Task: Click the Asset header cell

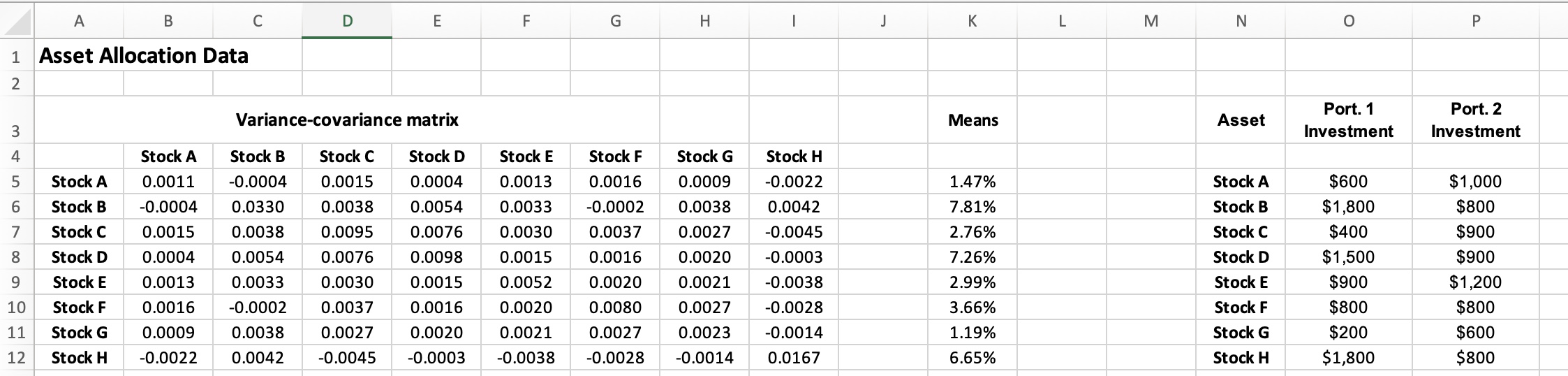Action: tap(1241, 120)
